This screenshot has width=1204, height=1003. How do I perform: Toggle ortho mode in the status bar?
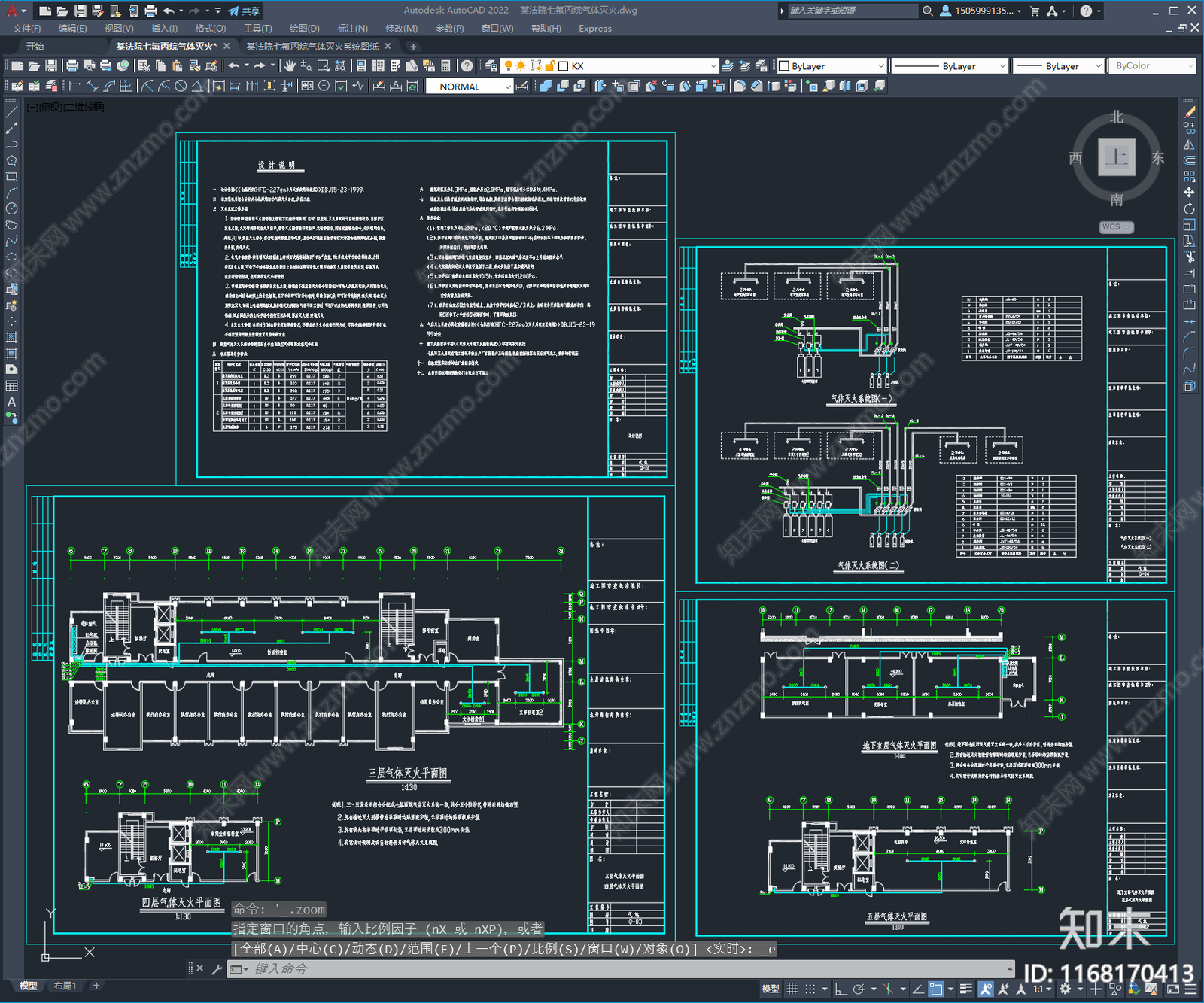coord(841,989)
